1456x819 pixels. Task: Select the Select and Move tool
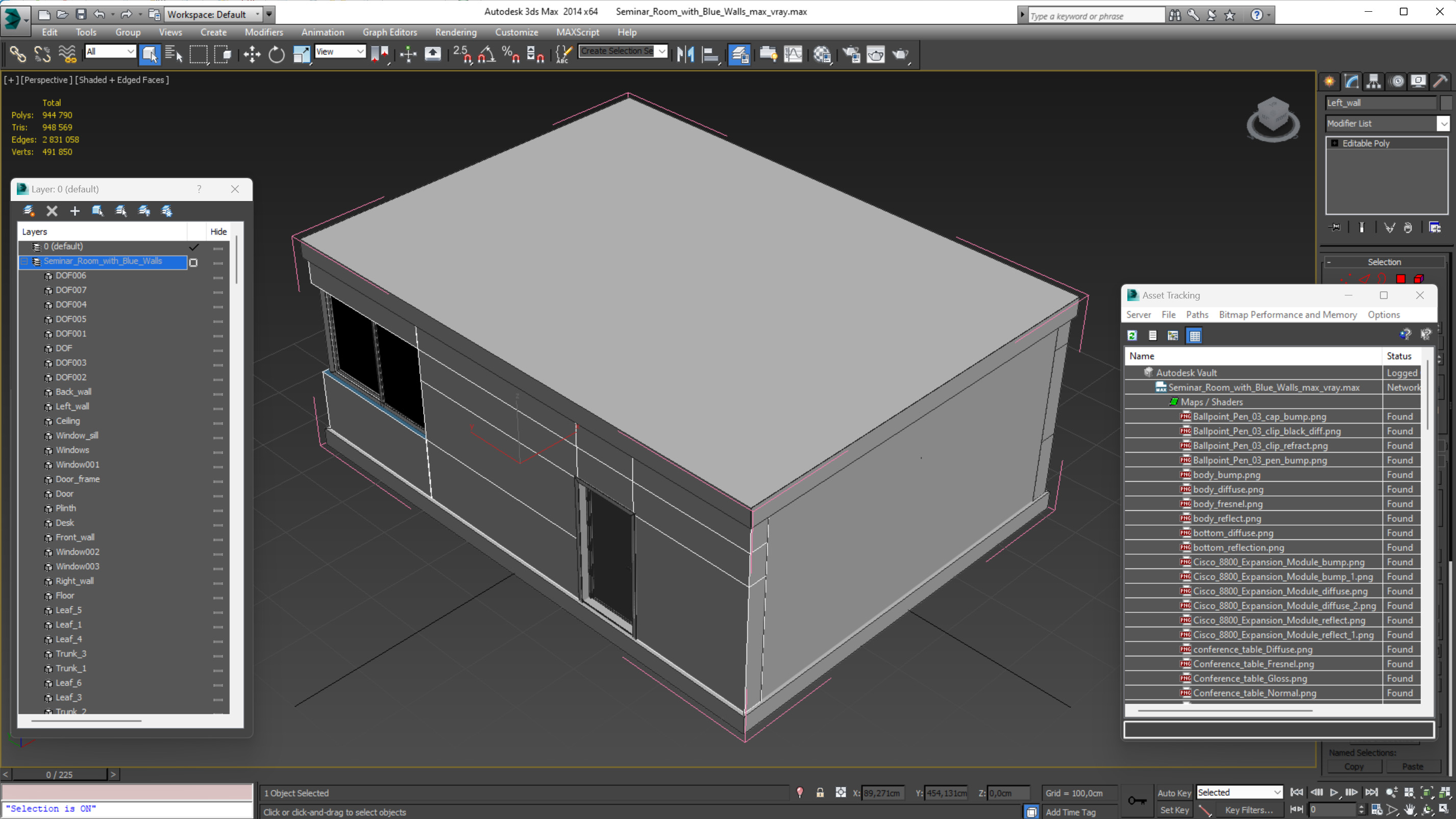click(x=252, y=54)
